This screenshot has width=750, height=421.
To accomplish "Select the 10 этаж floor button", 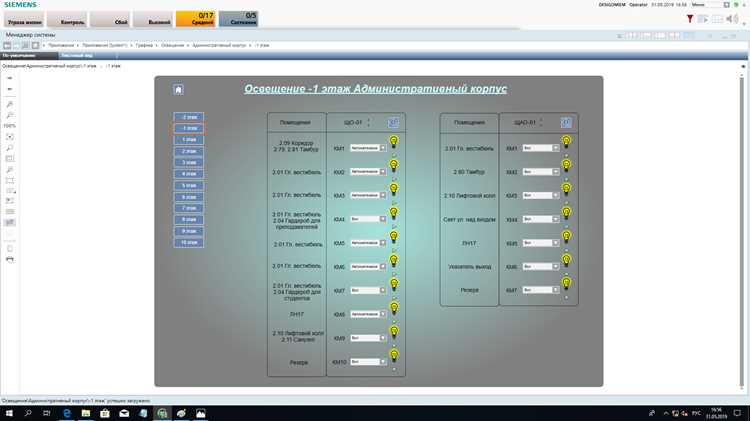I will coord(189,243).
